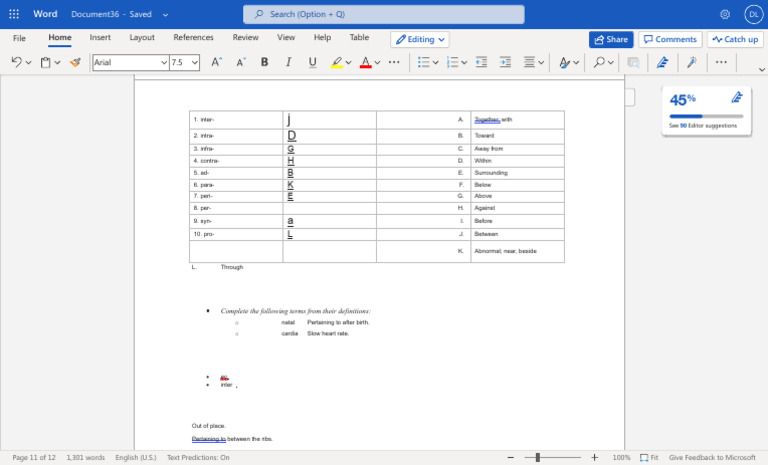Viewport: 768px width, 465px height.
Task: Select the Format Painter icon
Action: point(75,62)
